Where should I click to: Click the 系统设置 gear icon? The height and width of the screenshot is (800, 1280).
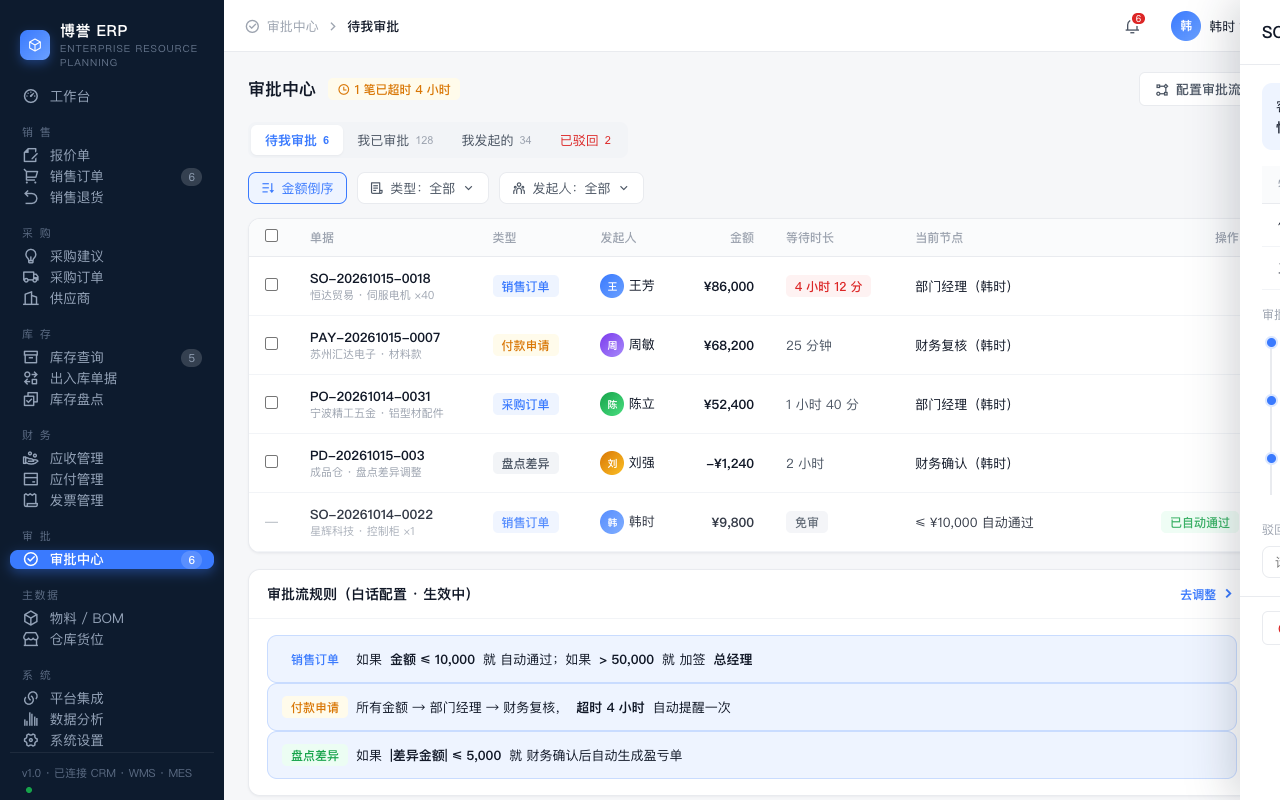31,740
